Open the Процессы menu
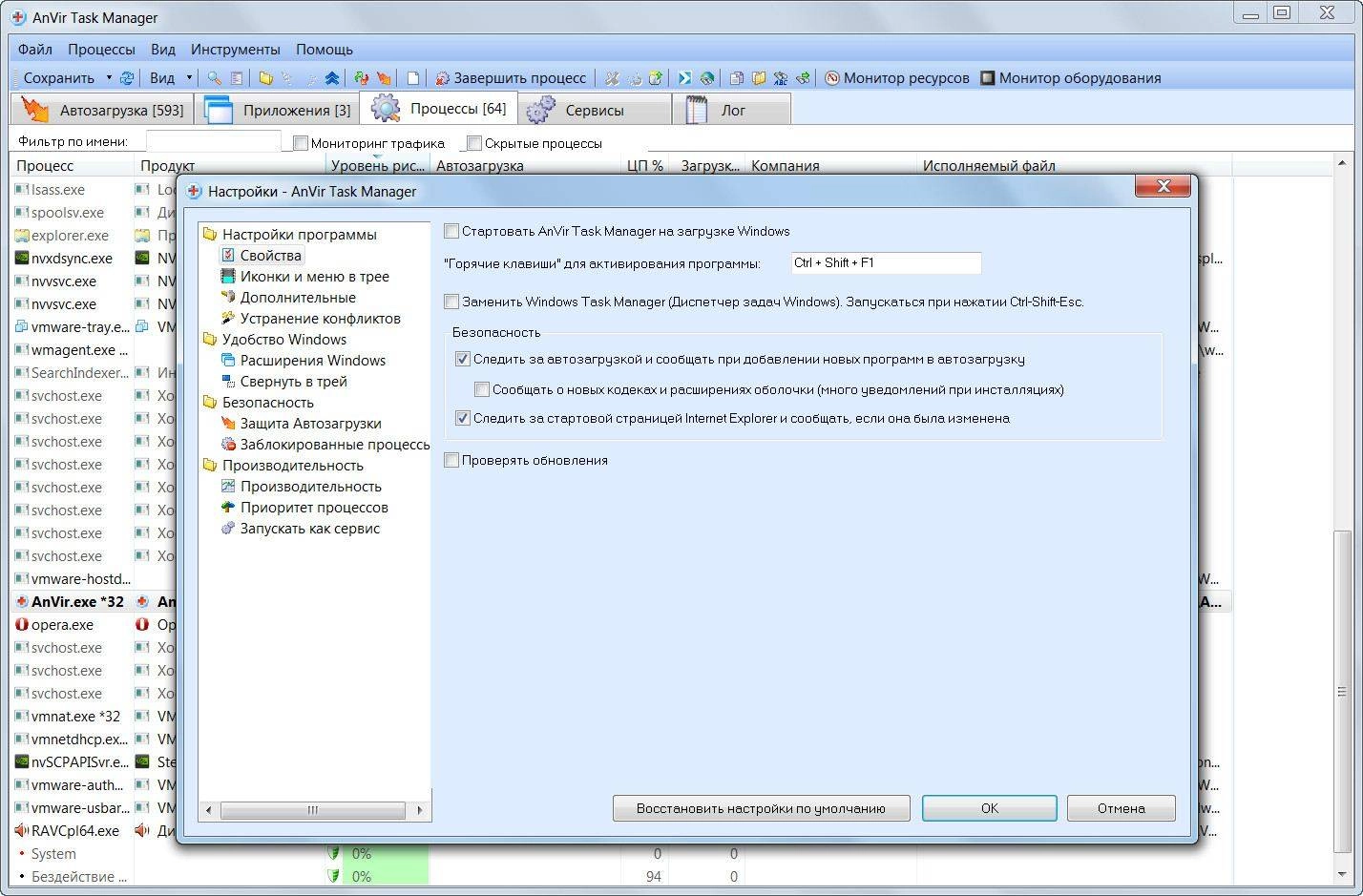 coord(101,49)
